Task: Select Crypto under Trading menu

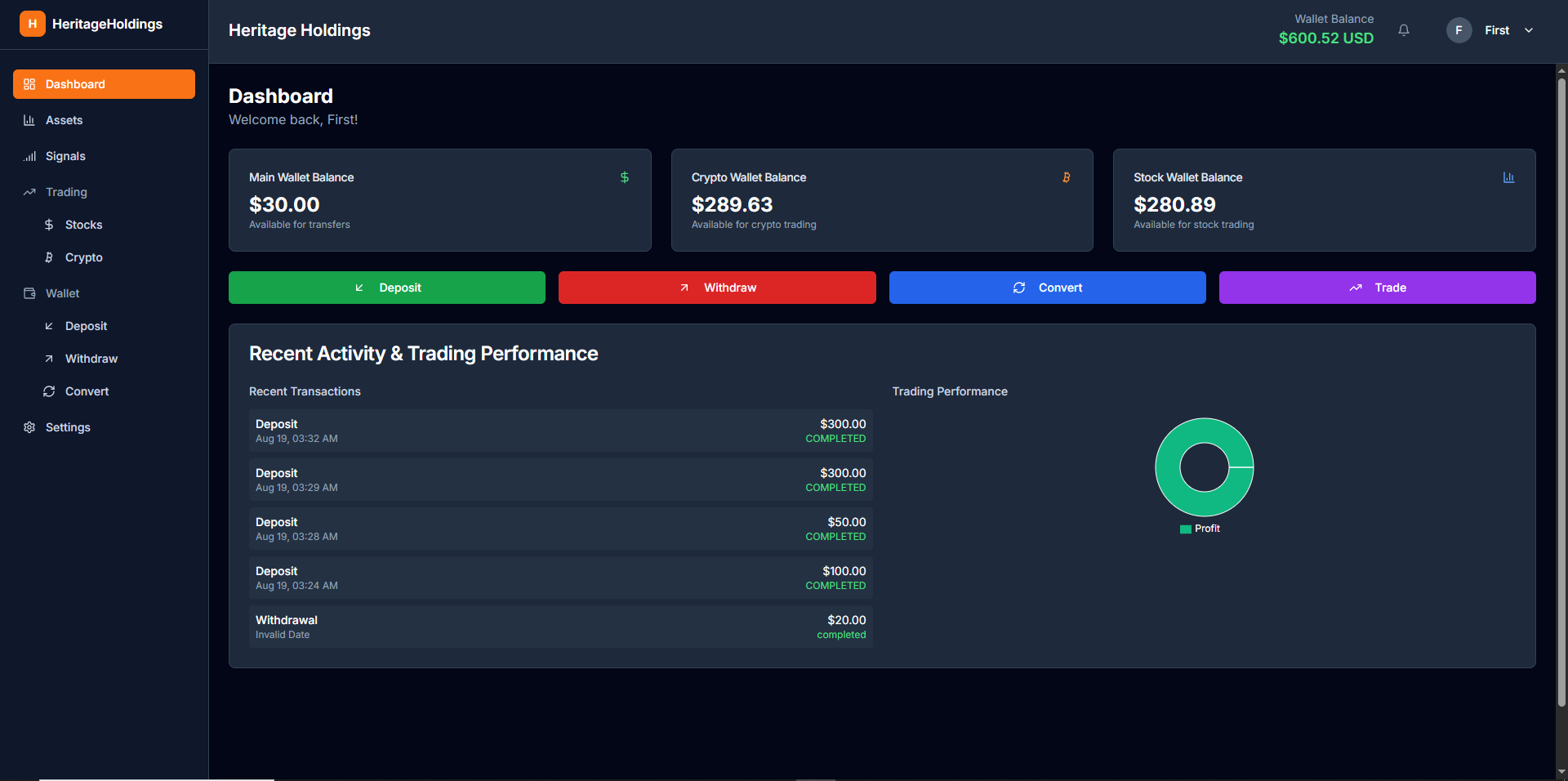Action: [x=82, y=257]
